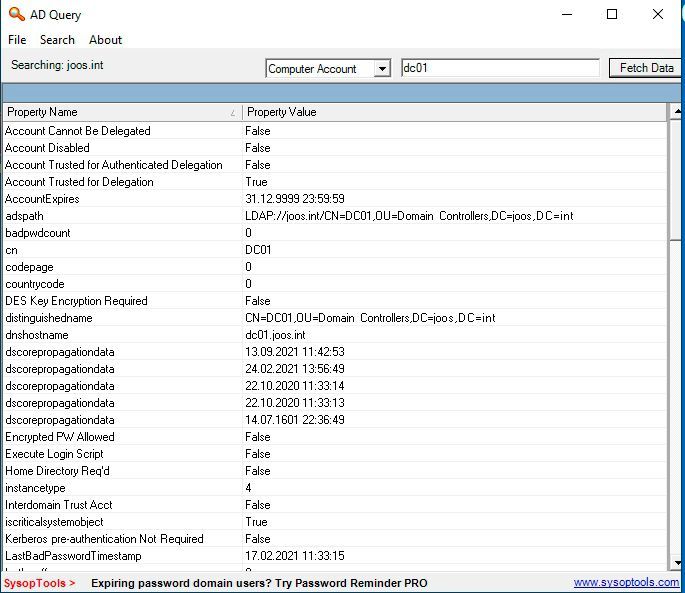Minimize the AD Query window
Viewport: 685px width, 593px height.
point(567,14)
